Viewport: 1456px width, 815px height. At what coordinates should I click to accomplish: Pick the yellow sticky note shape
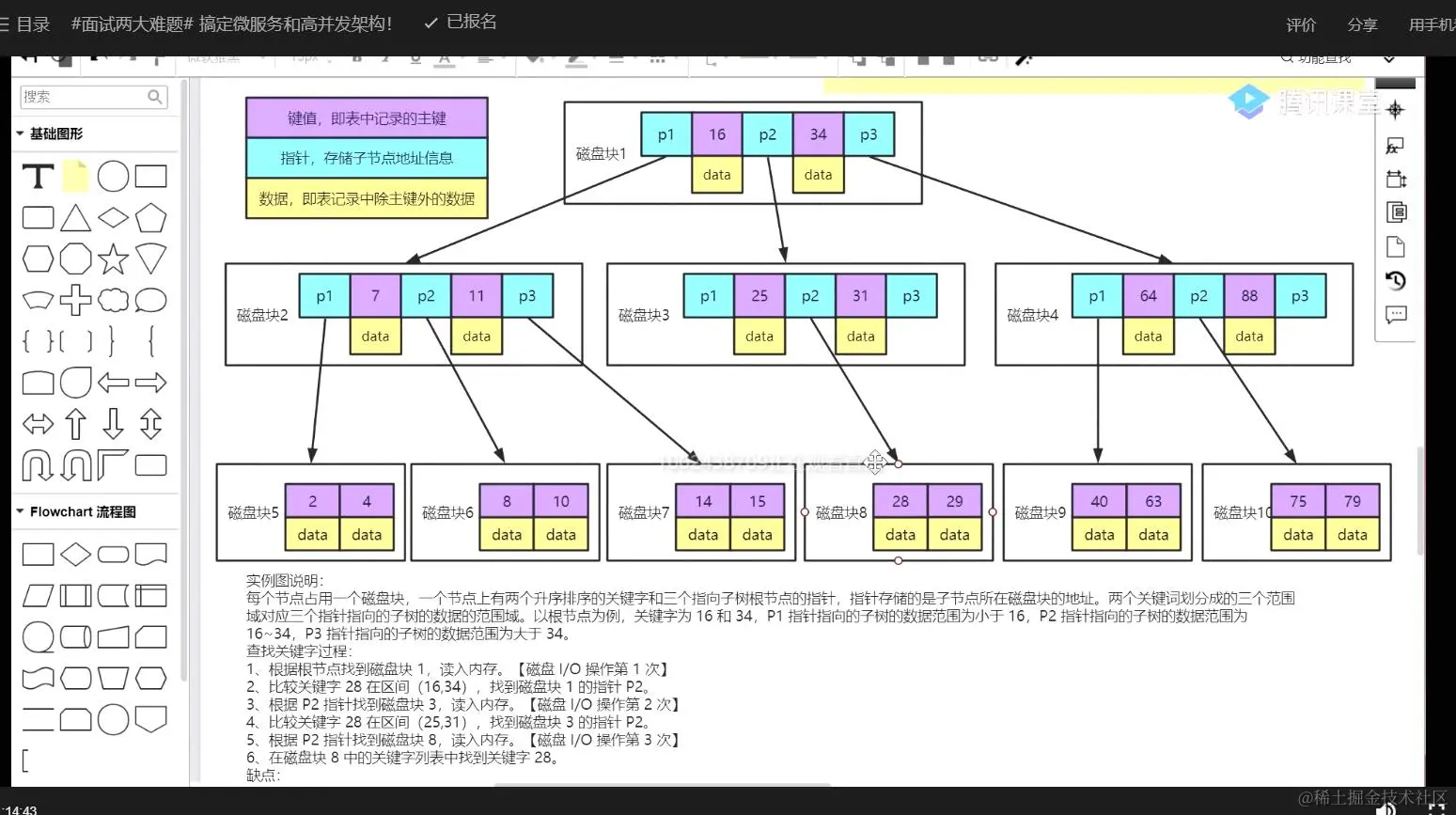[x=75, y=177]
